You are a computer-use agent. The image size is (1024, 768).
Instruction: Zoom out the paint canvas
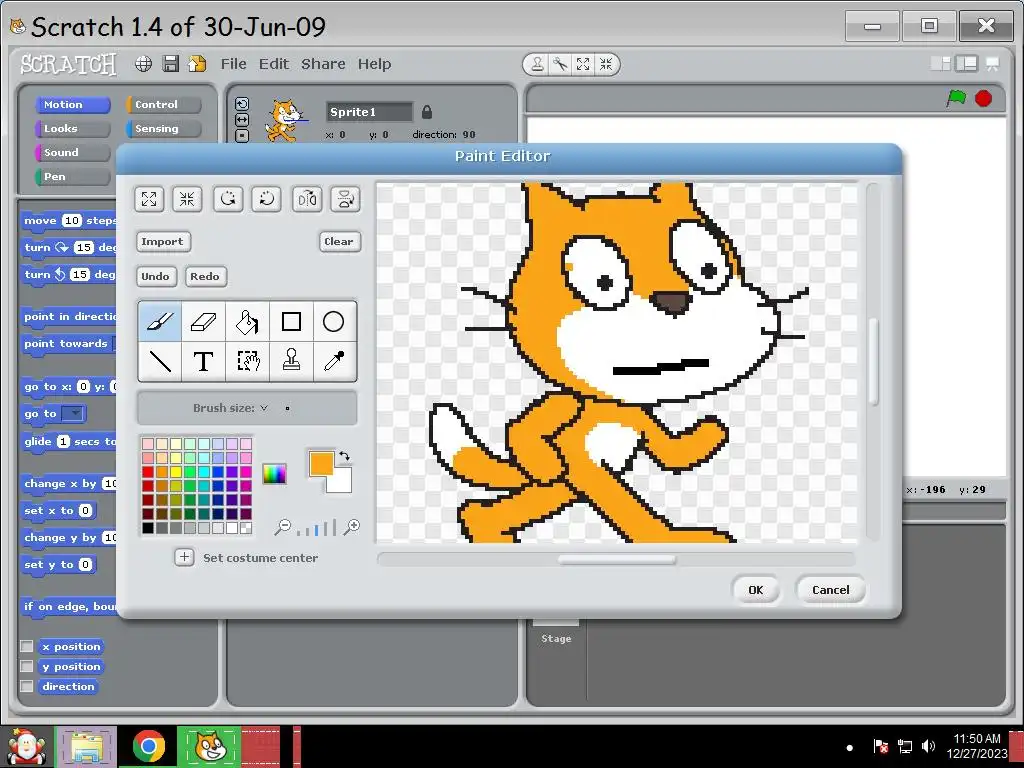(x=282, y=527)
